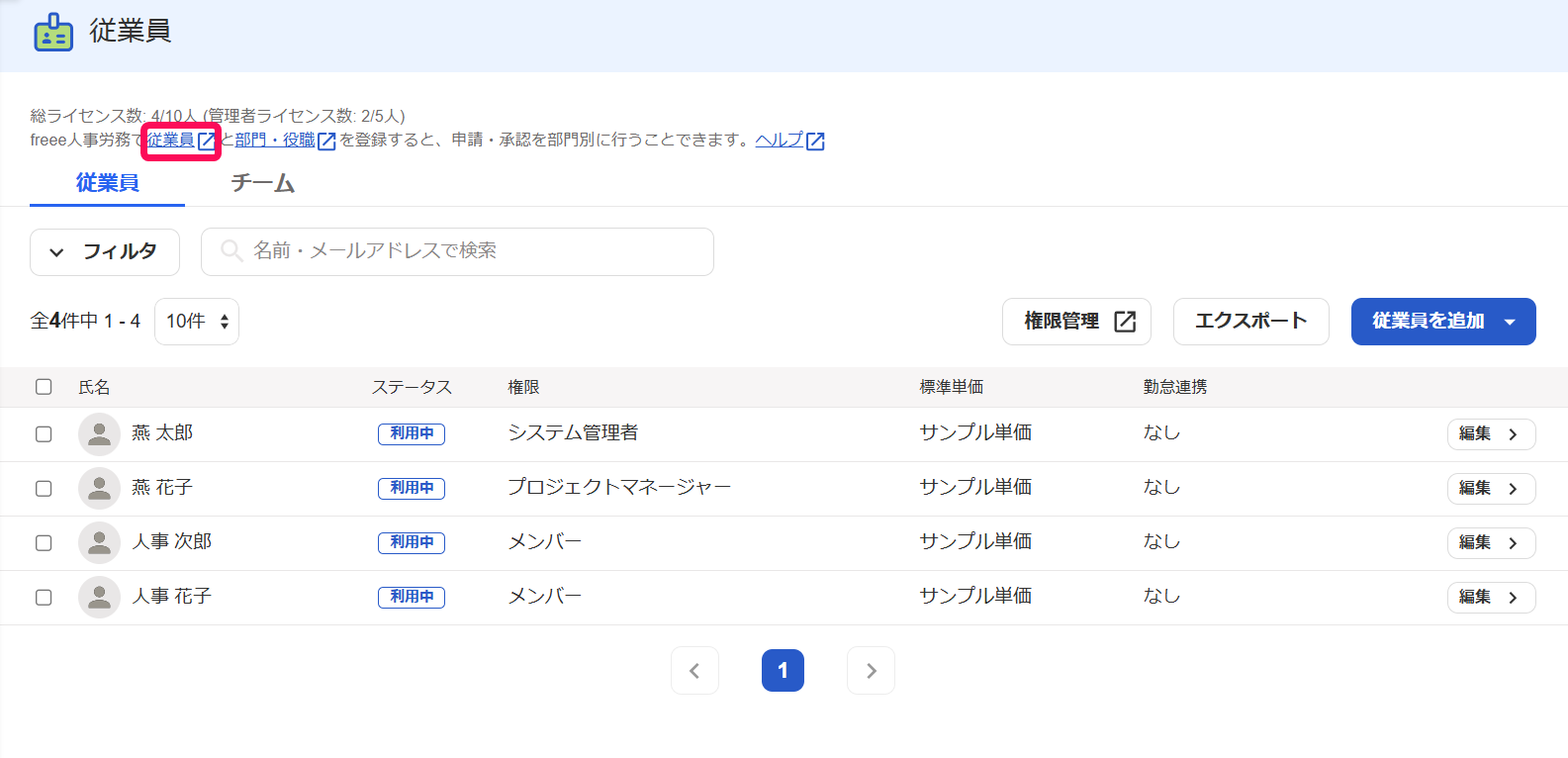Check the box for 燕 花子
This screenshot has height=758, width=1568.
[x=44, y=489]
